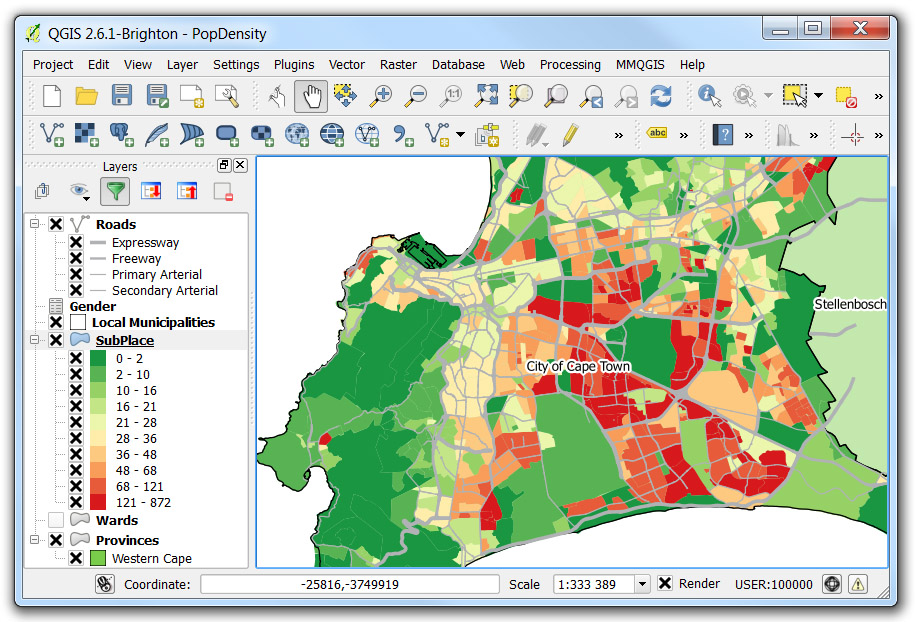This screenshot has width=916, height=622.
Task: Click Add Group icon in Layers panel
Action: pos(42,191)
